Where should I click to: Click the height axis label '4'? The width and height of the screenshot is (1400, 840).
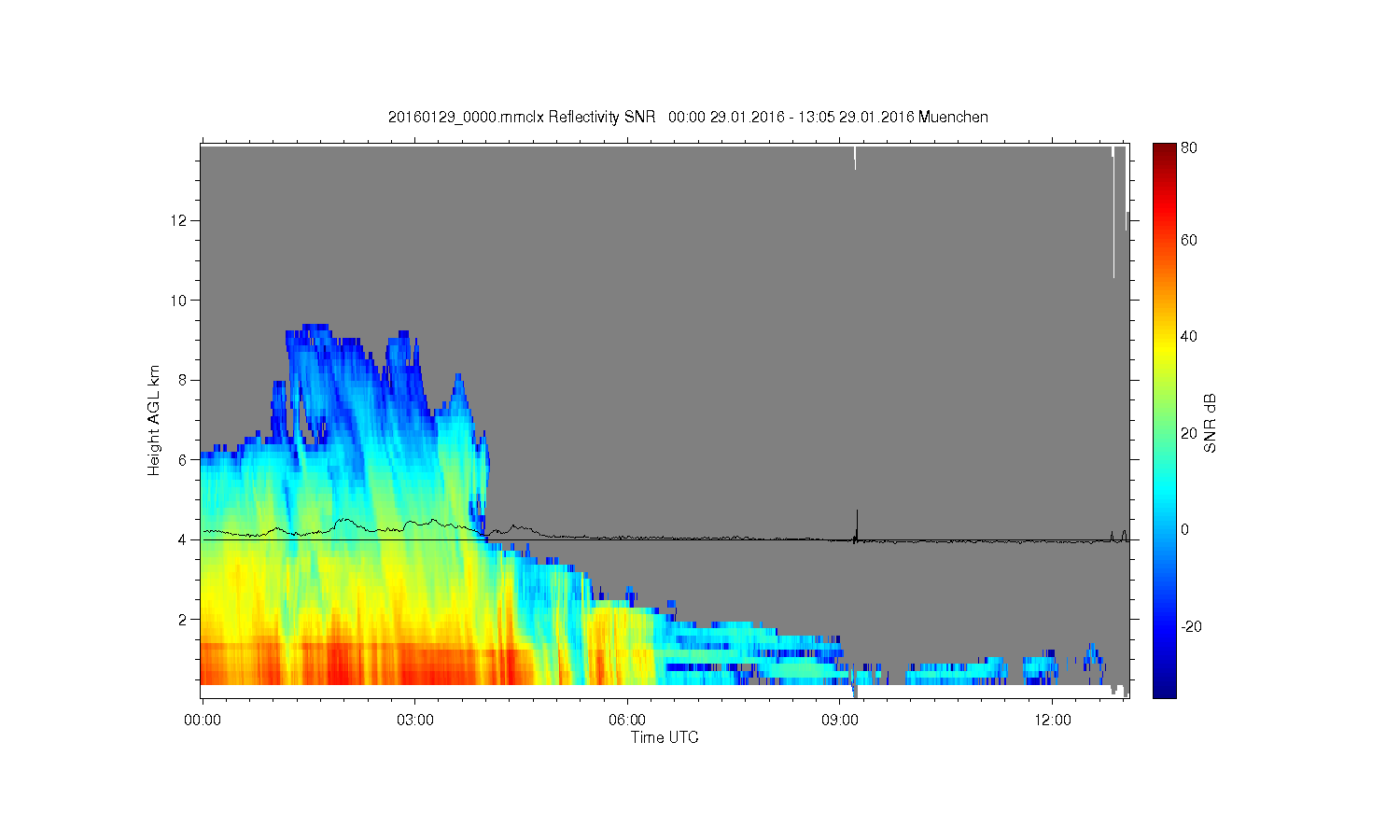point(184,539)
